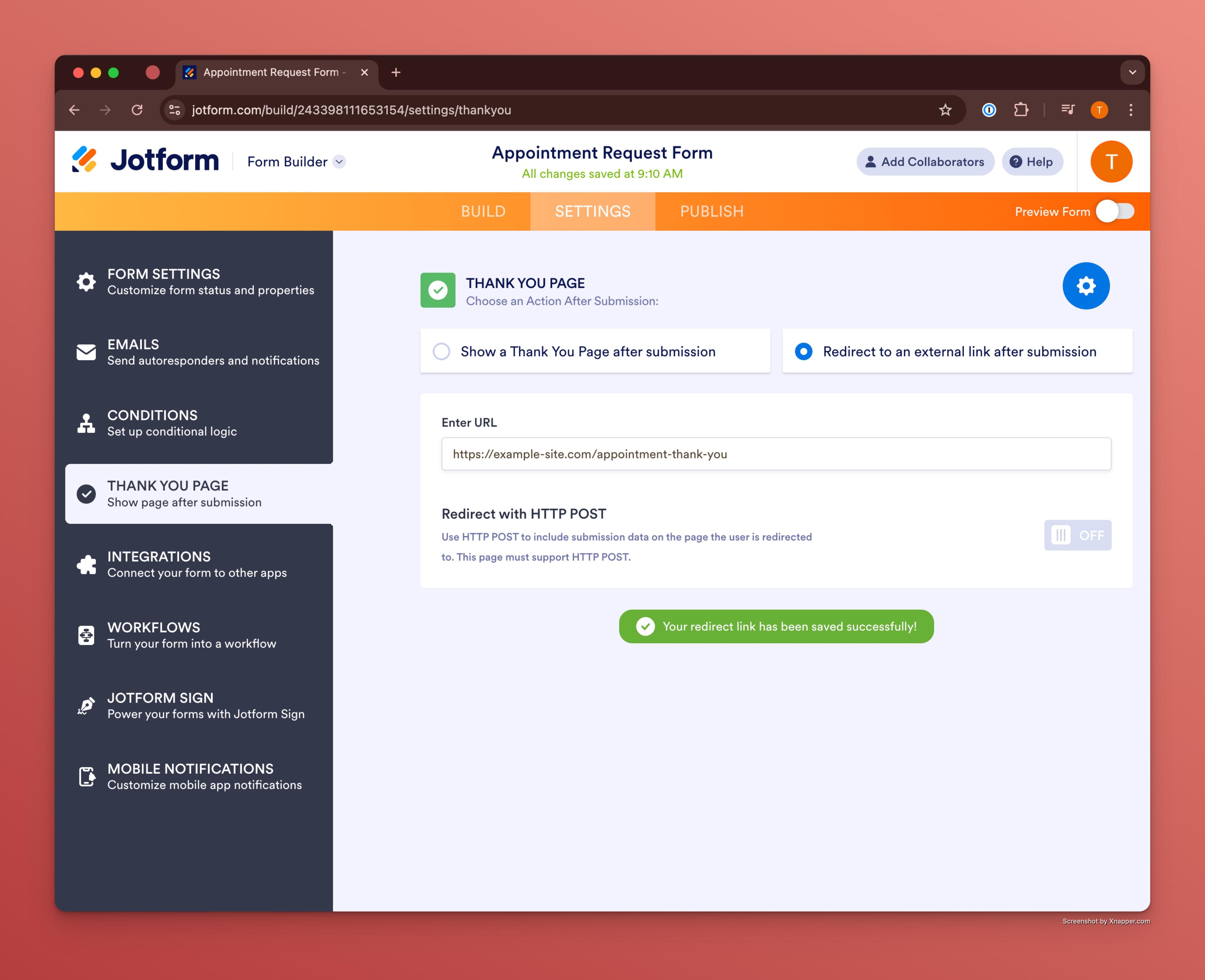Enable the Preview Form toggle

pyautogui.click(x=1115, y=211)
